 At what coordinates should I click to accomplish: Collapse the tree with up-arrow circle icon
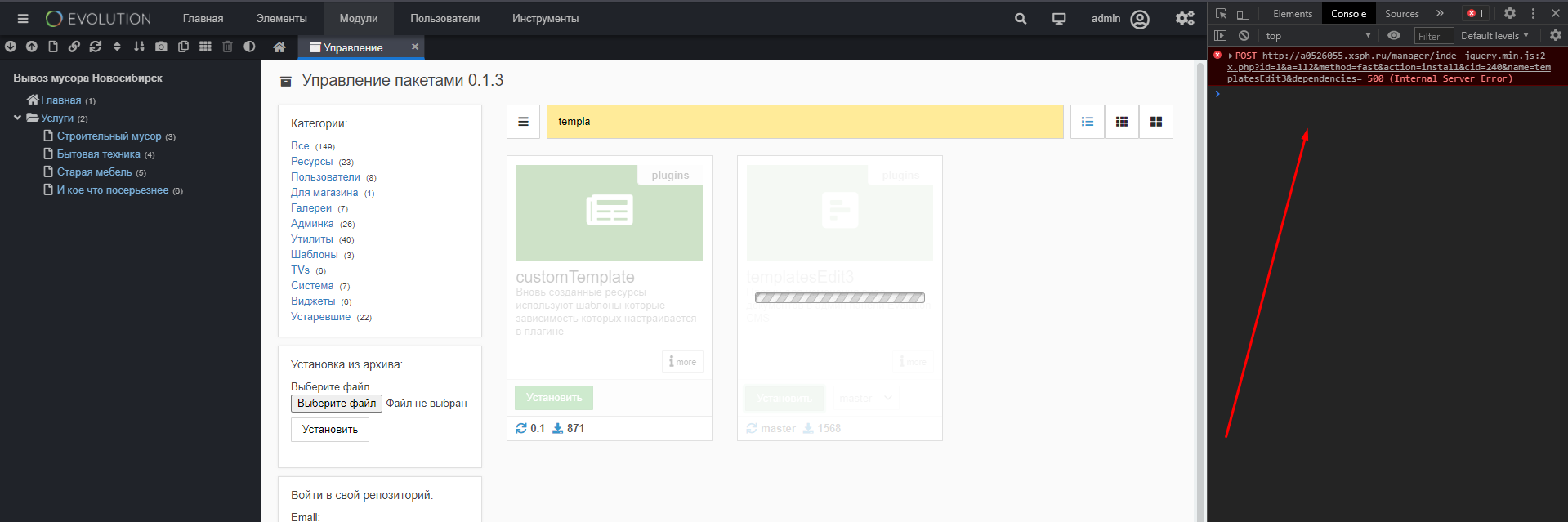click(32, 47)
